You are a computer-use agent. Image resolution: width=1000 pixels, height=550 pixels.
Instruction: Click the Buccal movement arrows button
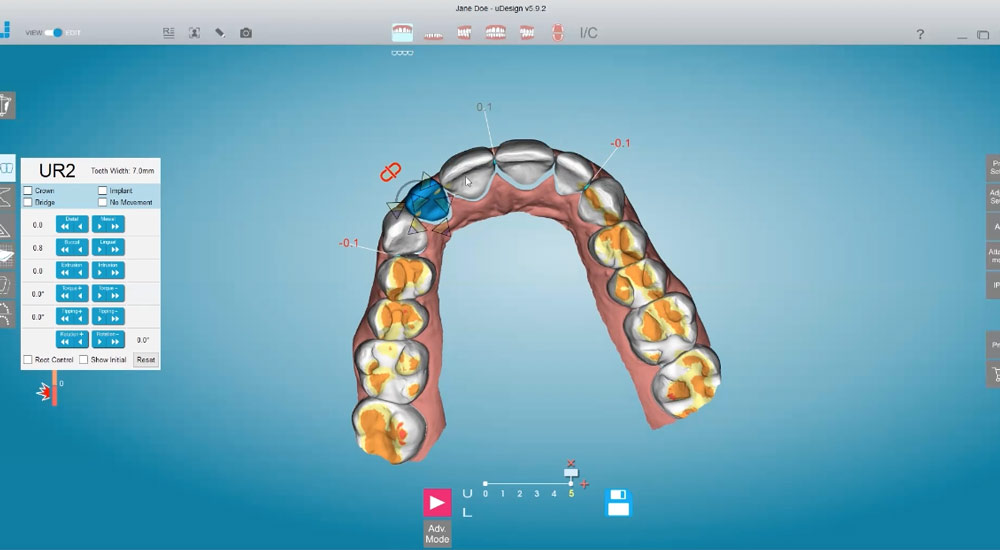72,247
